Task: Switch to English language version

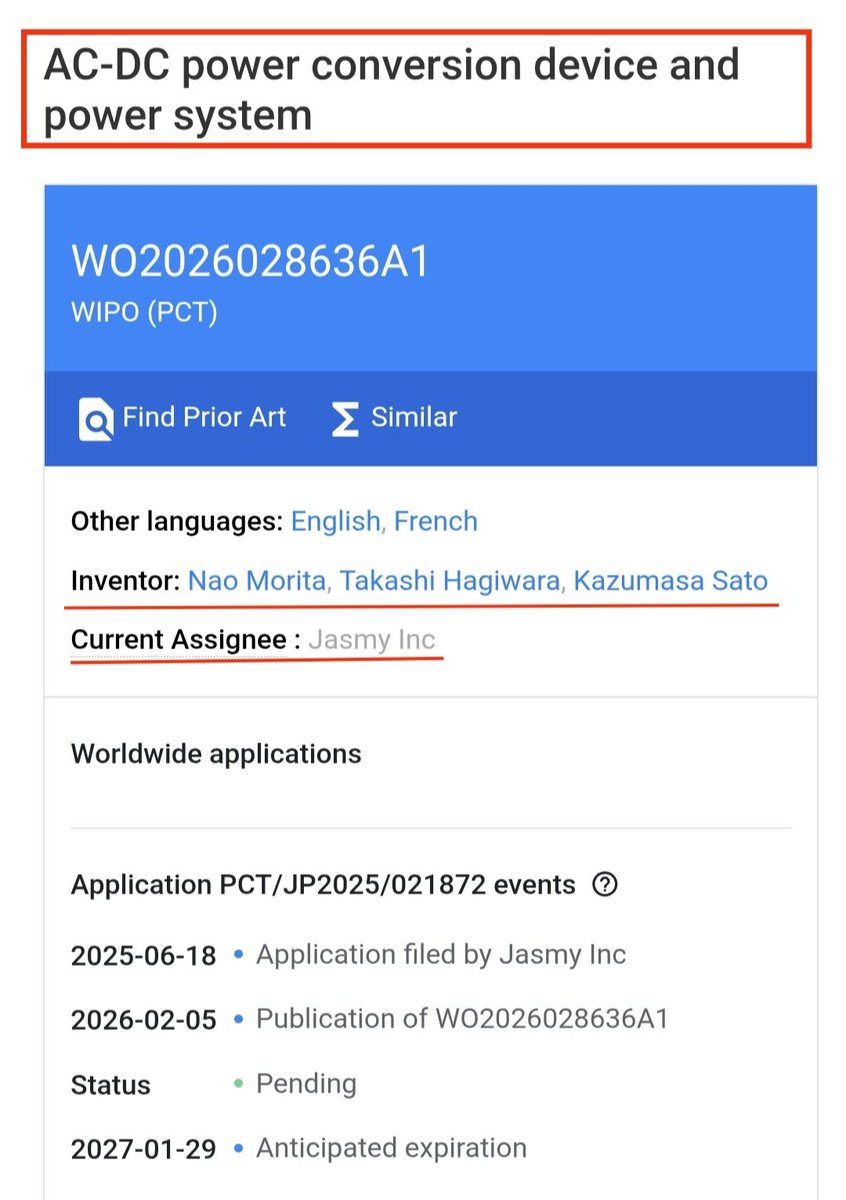Action: (x=335, y=521)
